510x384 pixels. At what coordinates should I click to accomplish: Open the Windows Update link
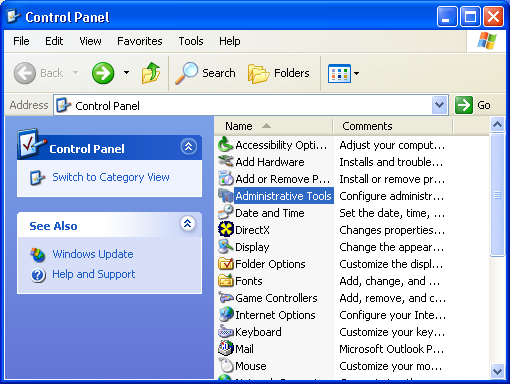[93, 254]
